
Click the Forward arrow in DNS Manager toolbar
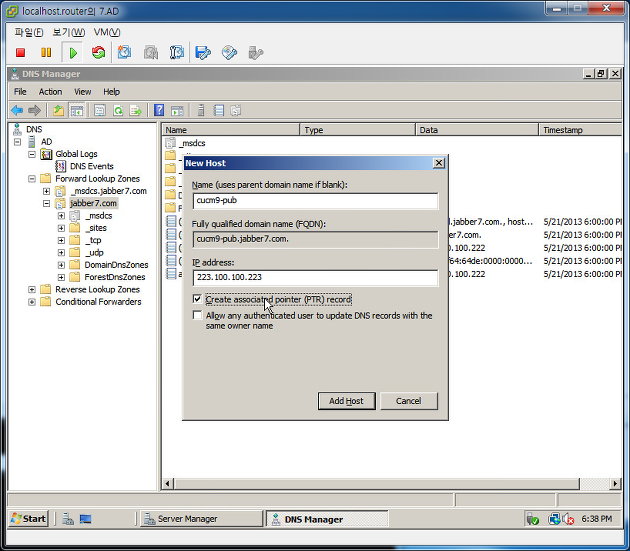pyautogui.click(x=35, y=111)
